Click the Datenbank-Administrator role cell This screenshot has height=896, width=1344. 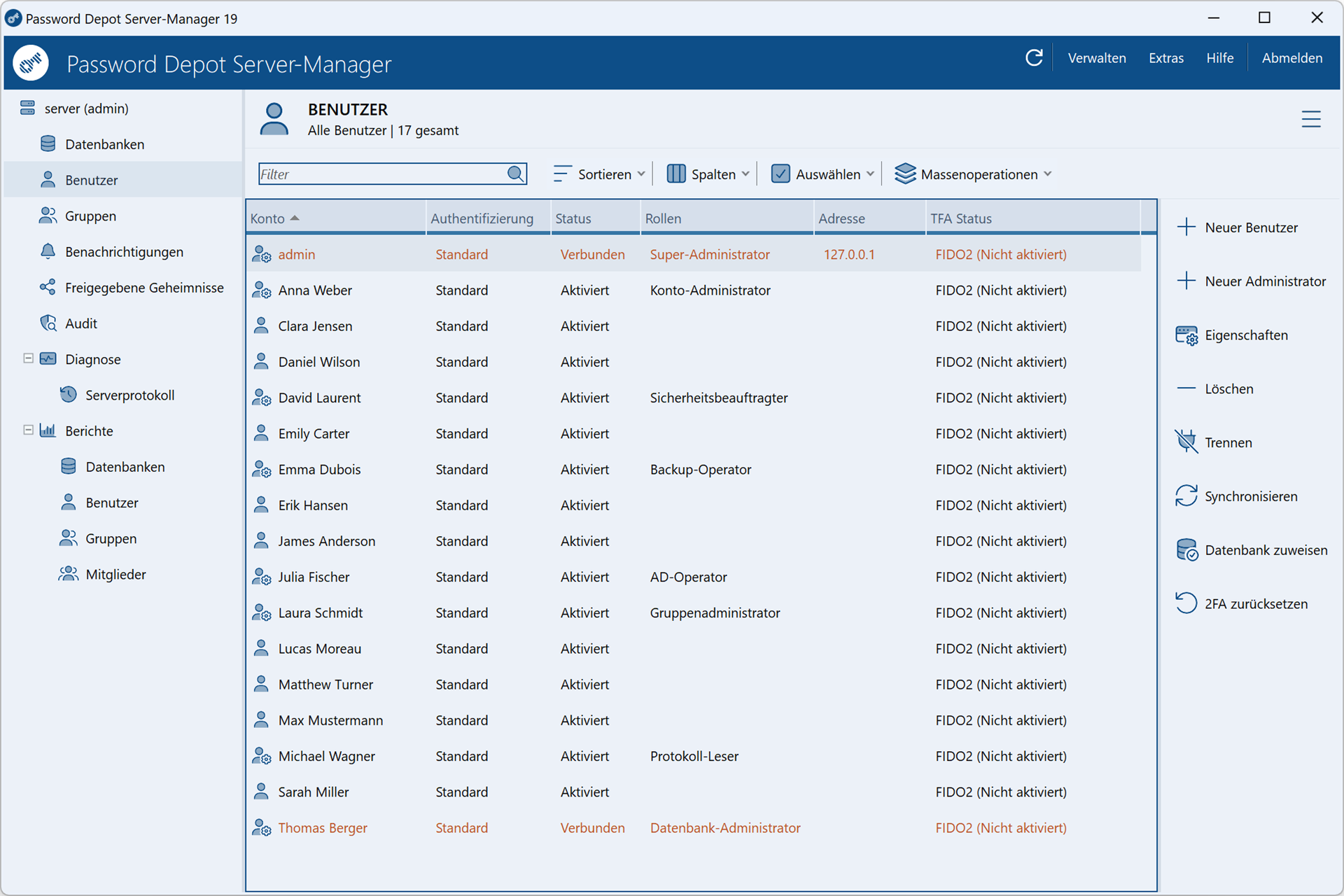725,827
